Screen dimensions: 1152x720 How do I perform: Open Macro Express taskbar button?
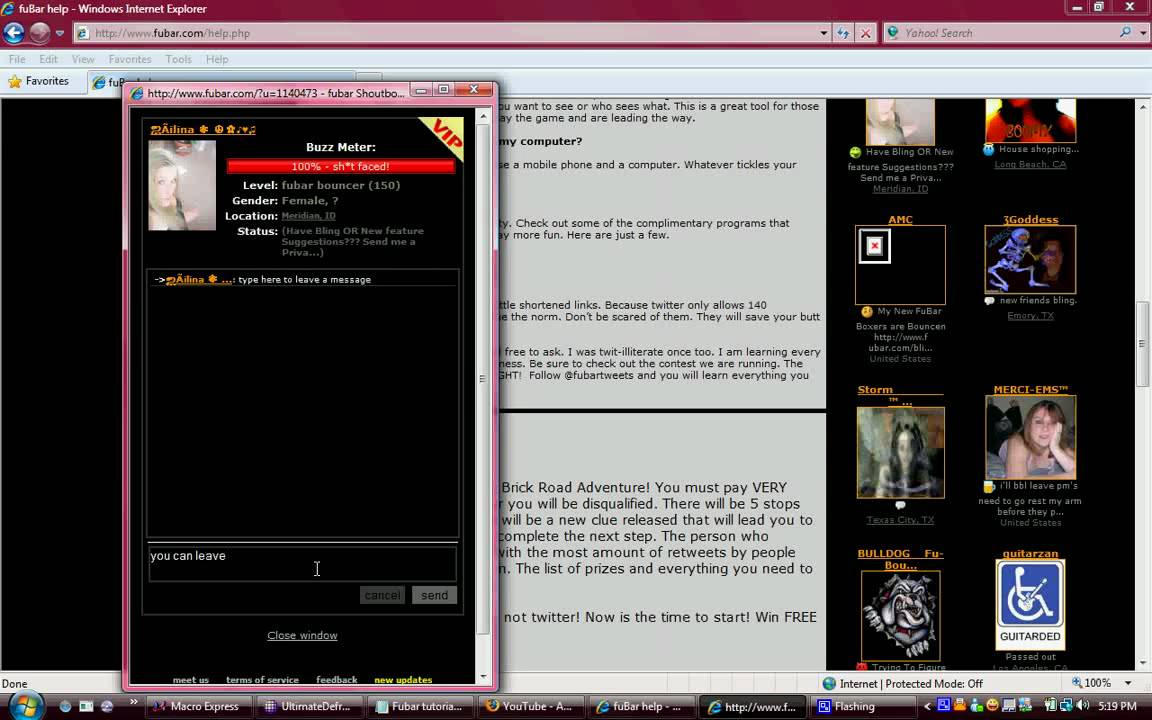(x=198, y=707)
